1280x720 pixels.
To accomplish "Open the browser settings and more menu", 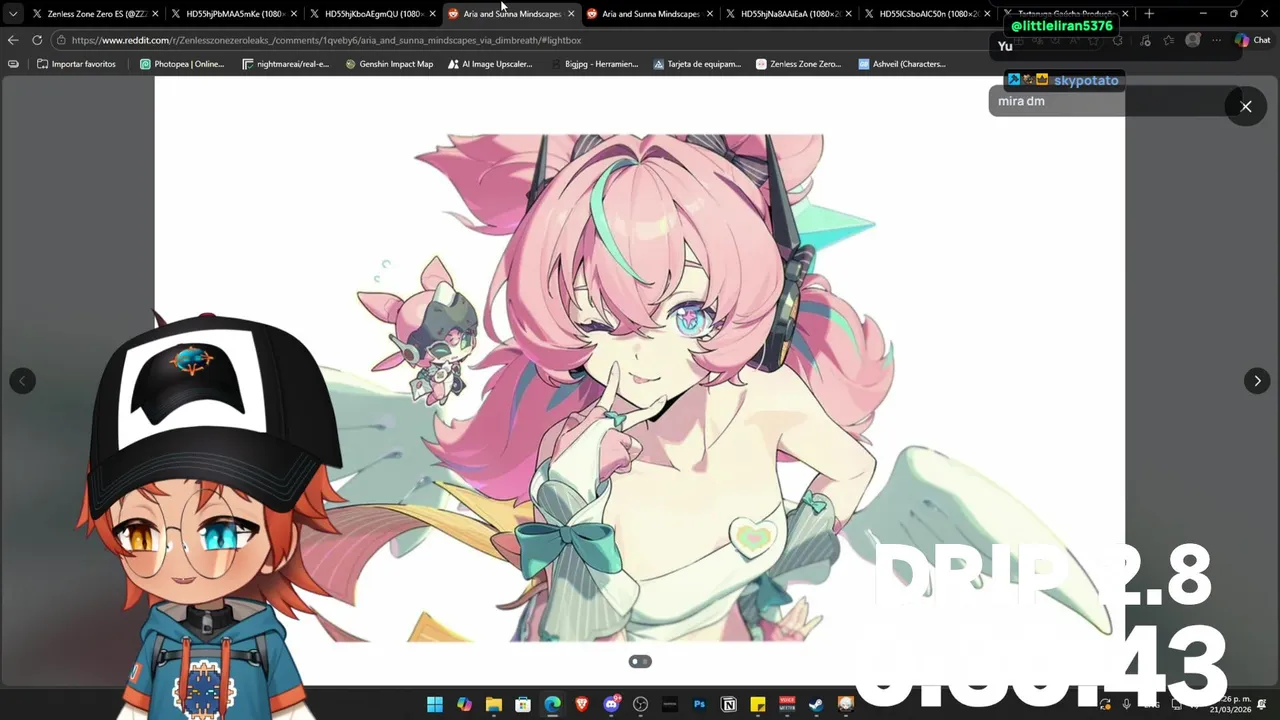I will (1217, 40).
